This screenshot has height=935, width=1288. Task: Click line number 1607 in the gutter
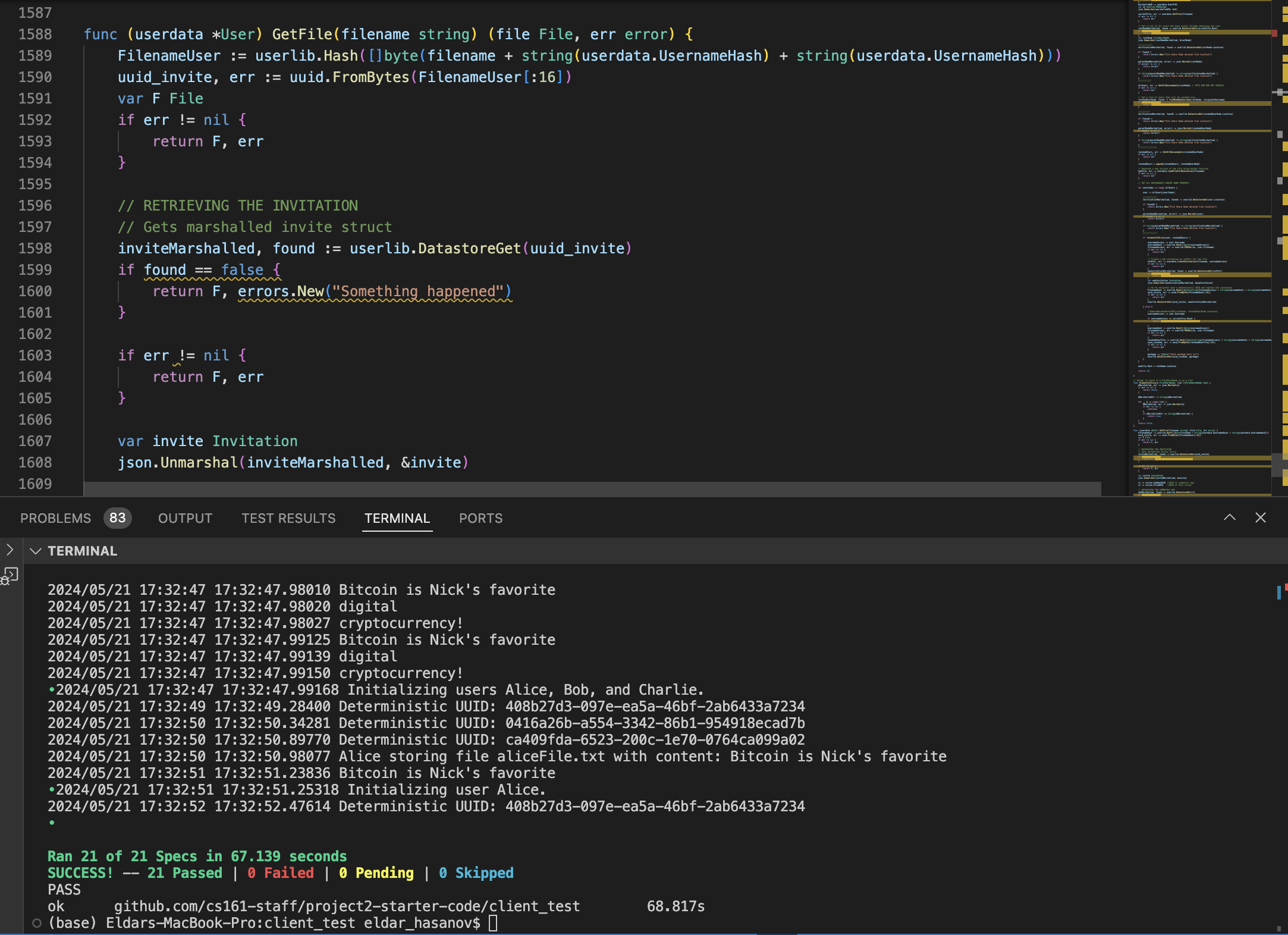point(35,441)
